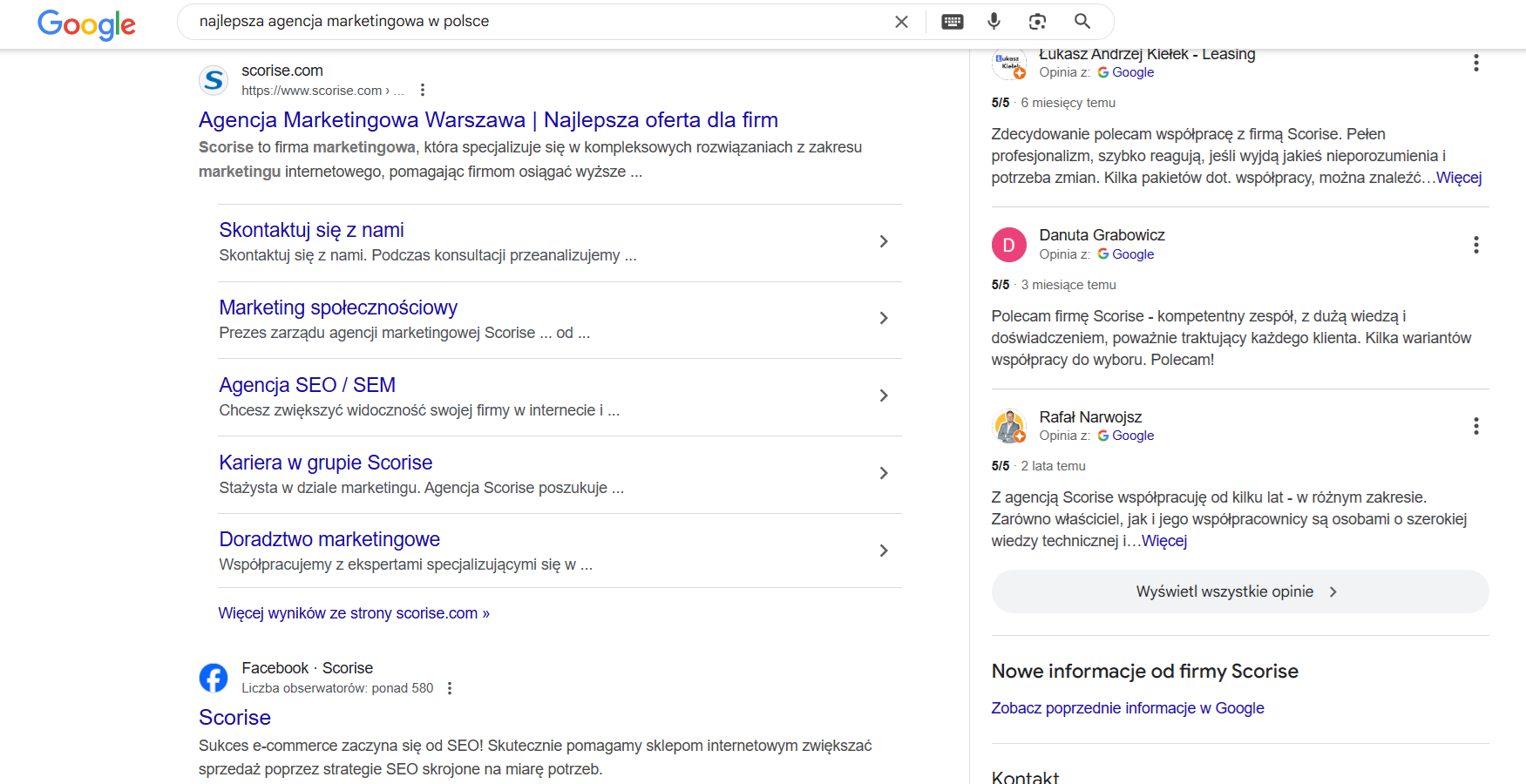Open menu for Danuta Grabowicz review
Viewport: 1526px width, 784px height.
pyautogui.click(x=1475, y=245)
